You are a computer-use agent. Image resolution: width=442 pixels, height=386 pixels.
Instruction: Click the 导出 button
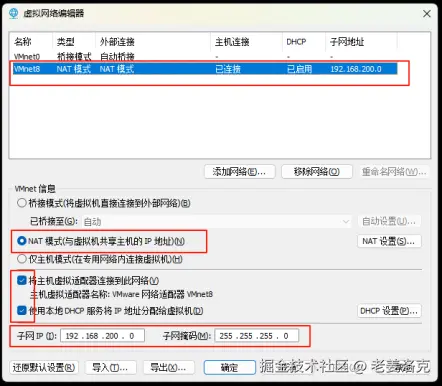point(168,367)
